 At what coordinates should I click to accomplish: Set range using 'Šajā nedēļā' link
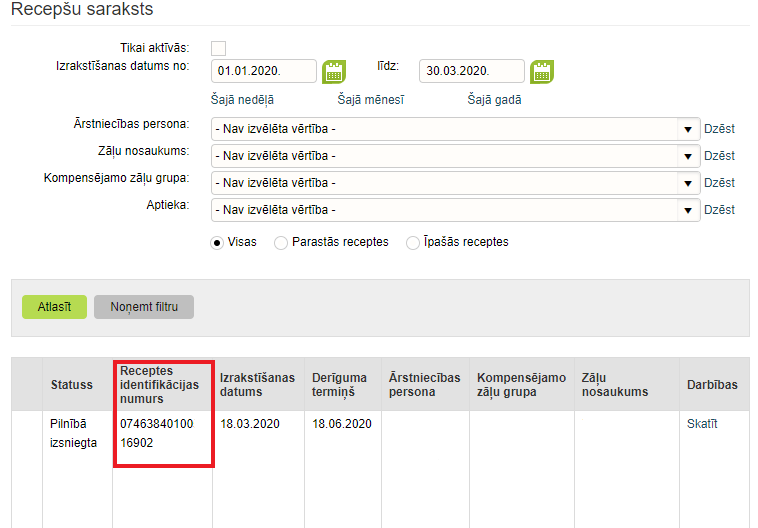tap(242, 100)
